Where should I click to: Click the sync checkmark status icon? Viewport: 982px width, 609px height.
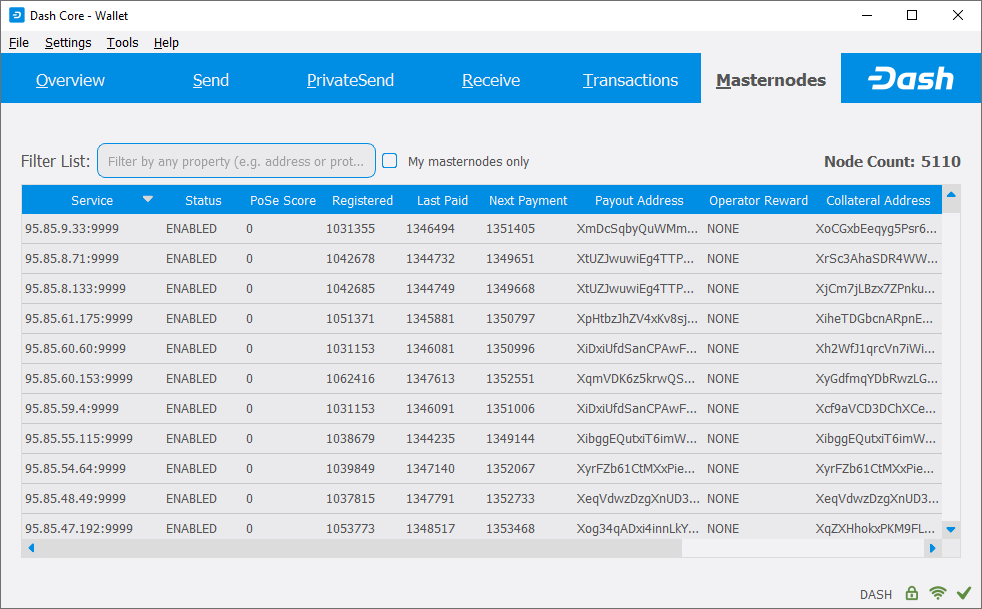pyautogui.click(x=964, y=593)
